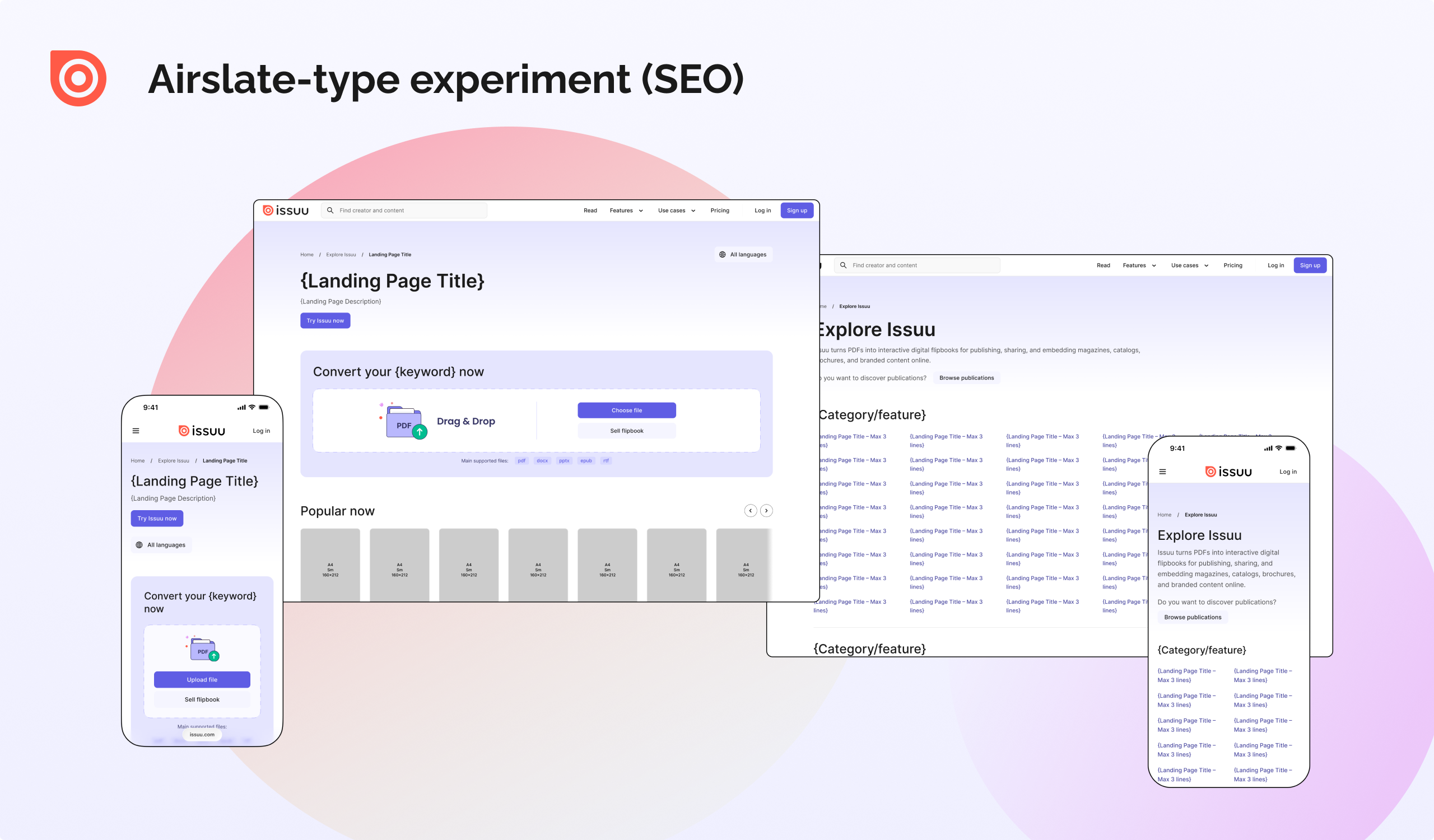Click Choose file button
Image resolution: width=1434 pixels, height=840 pixels.
[626, 410]
